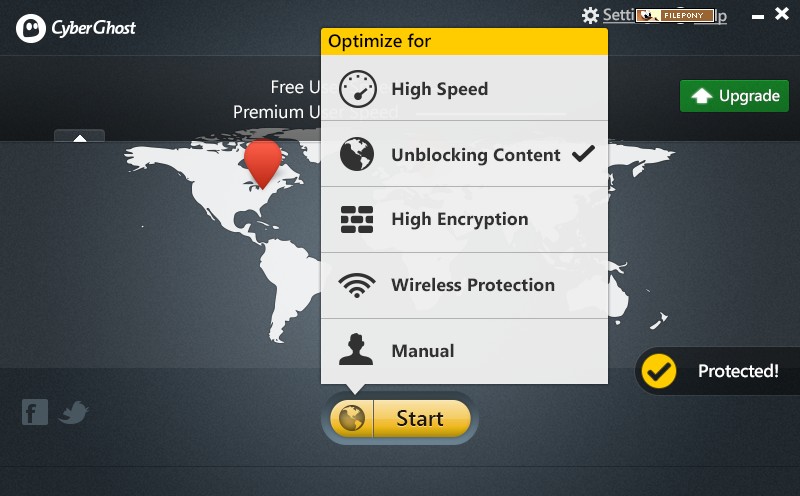This screenshot has height=496, width=800.
Task: Click the Manual person silhouette icon
Action: [x=356, y=349]
